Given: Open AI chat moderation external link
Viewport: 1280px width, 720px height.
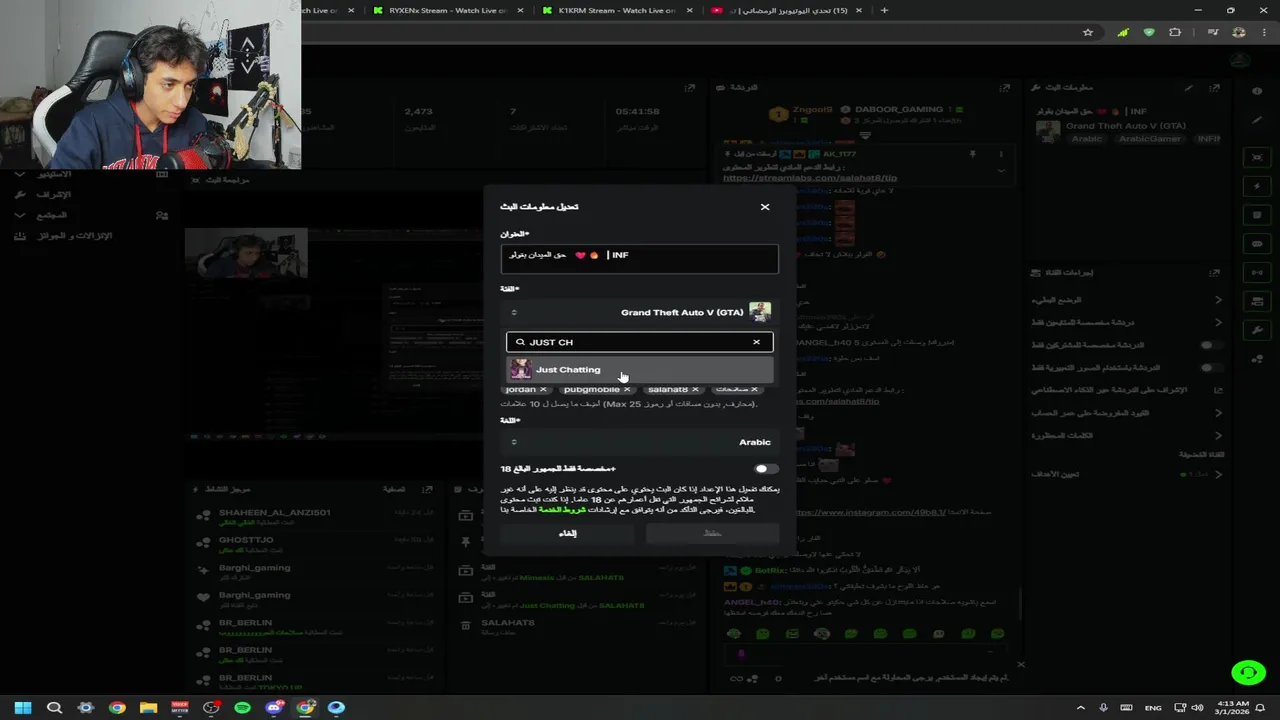Looking at the screenshot, I should click(x=1218, y=390).
